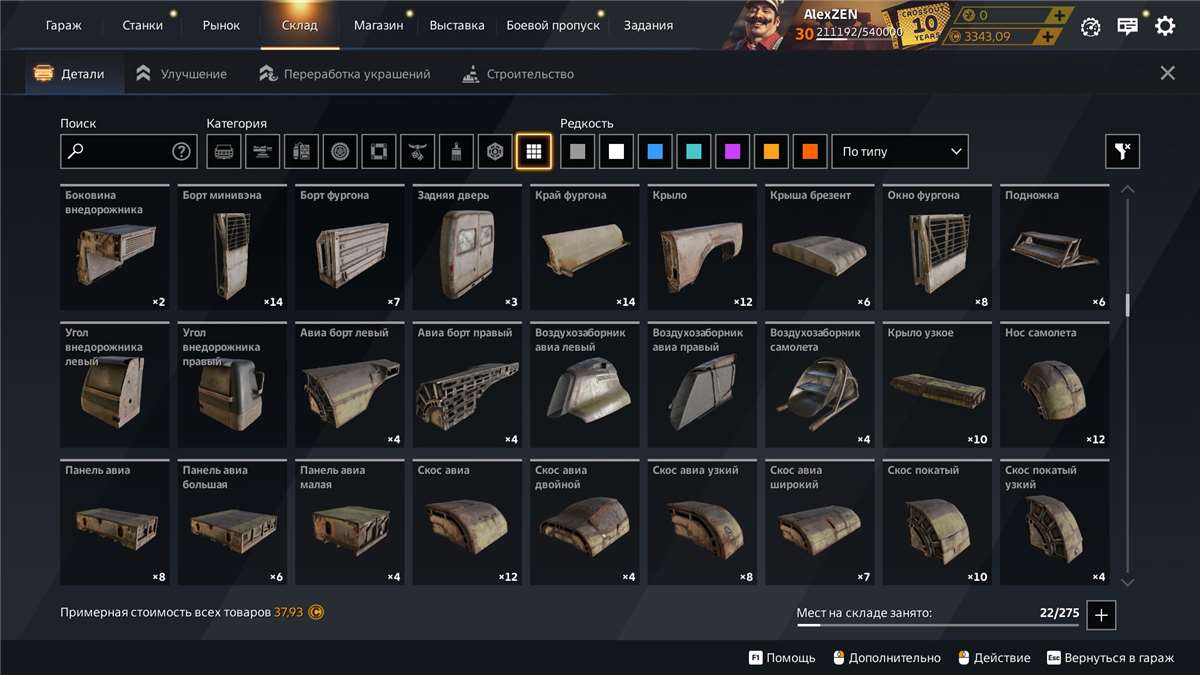Click Дополнительно action hint

885,658
